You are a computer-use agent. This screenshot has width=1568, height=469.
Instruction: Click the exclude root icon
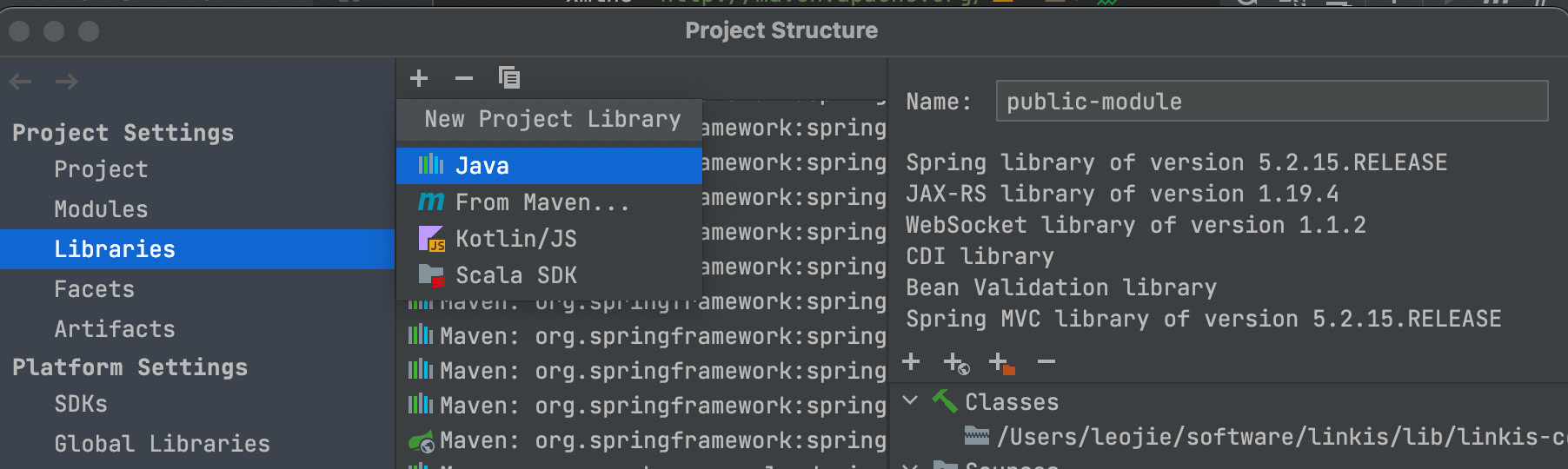(1001, 362)
